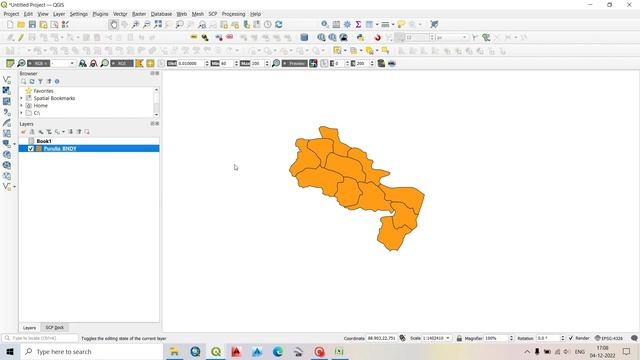Save the project using the floppy icon

pyautogui.click(x=32, y=24)
